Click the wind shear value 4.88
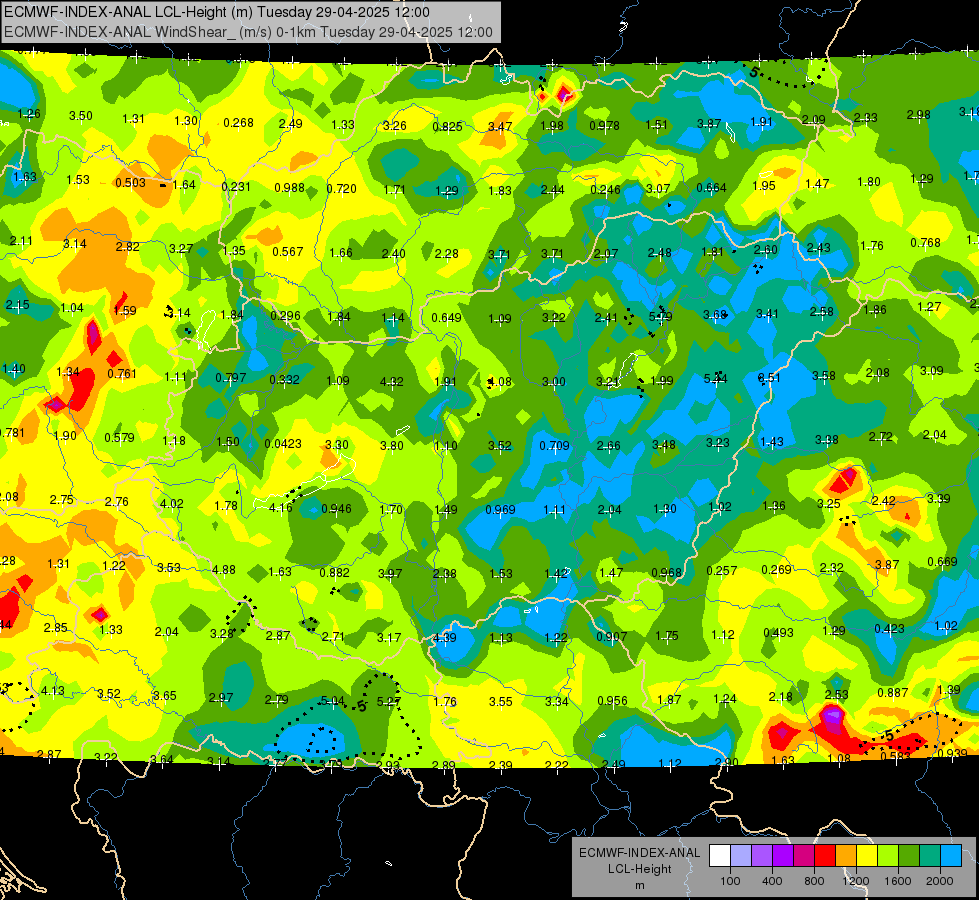 [x=224, y=570]
